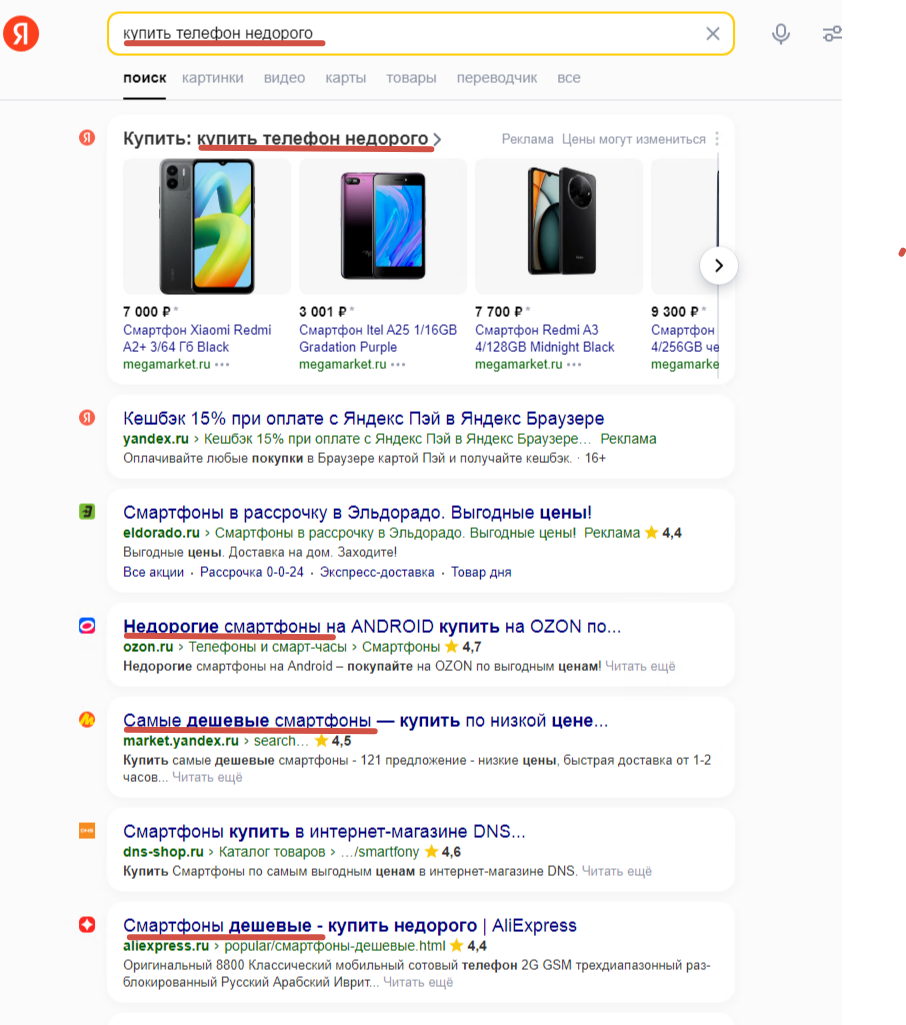Switch to the товары tab
This screenshot has width=906, height=1025.
point(411,78)
